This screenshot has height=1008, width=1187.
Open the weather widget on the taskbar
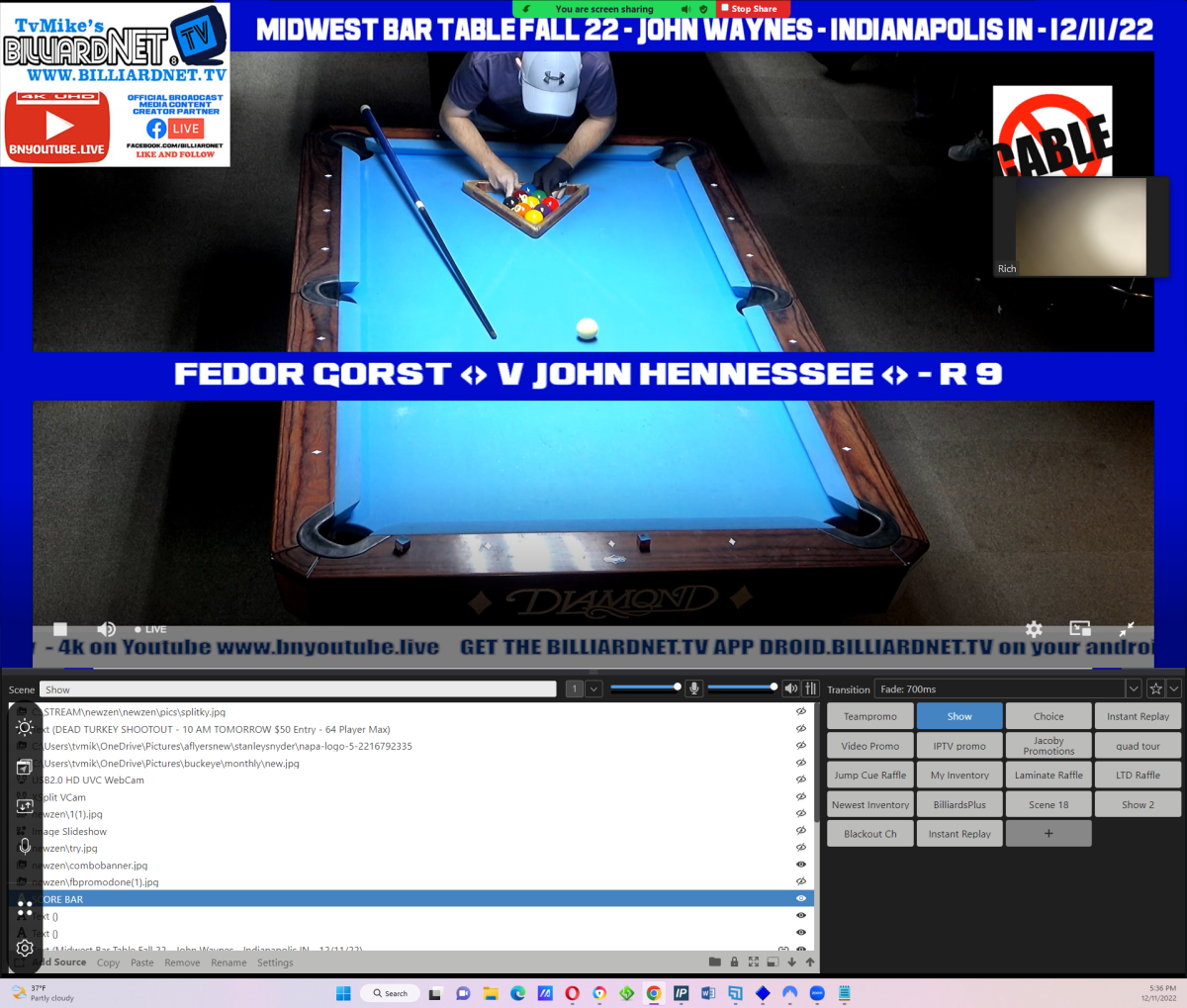(44, 993)
